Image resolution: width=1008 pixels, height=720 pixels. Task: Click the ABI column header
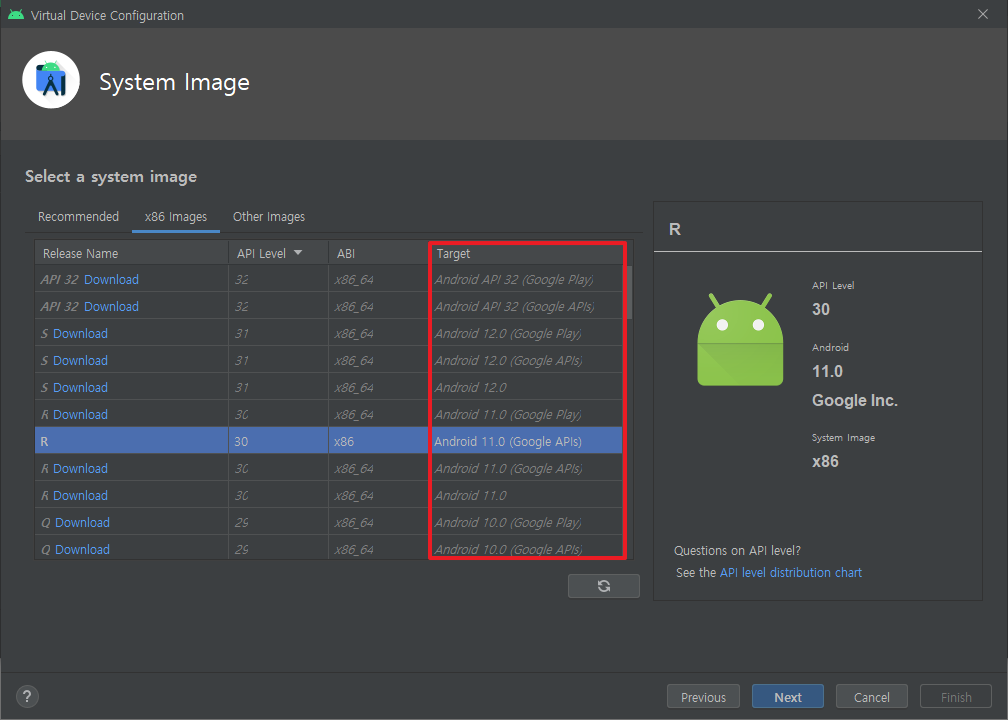click(x=378, y=253)
